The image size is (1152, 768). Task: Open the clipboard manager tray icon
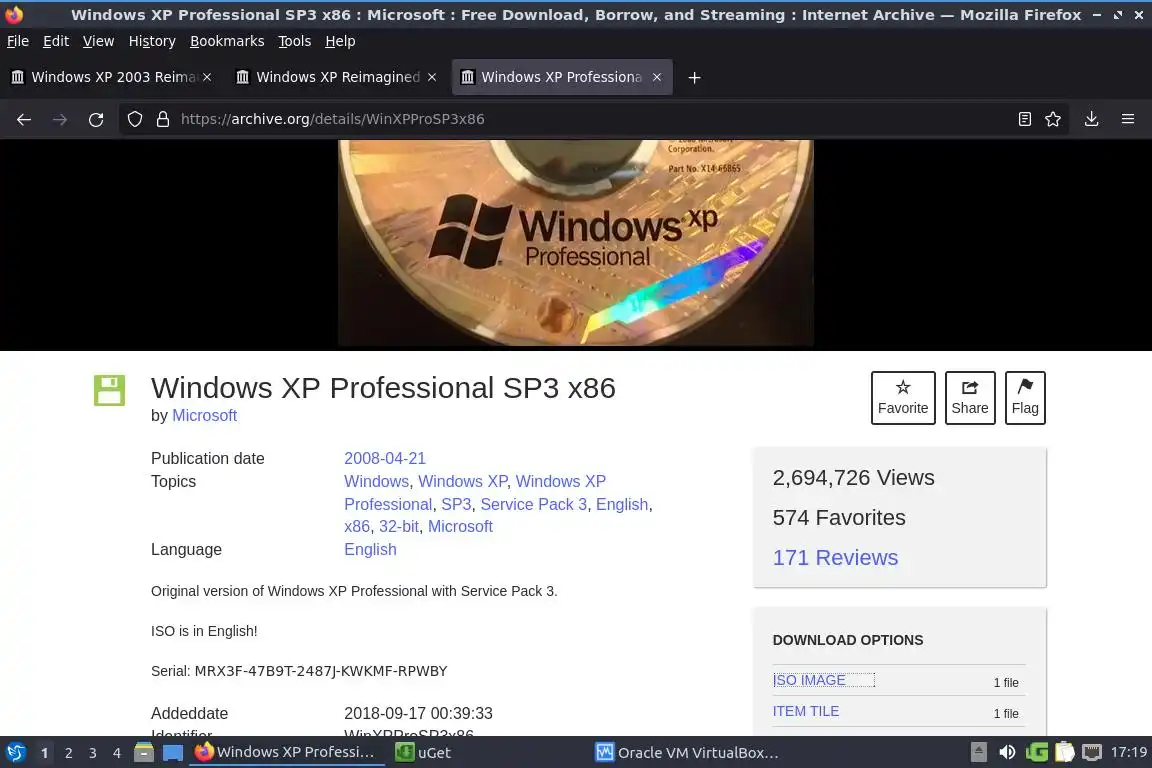1065,753
